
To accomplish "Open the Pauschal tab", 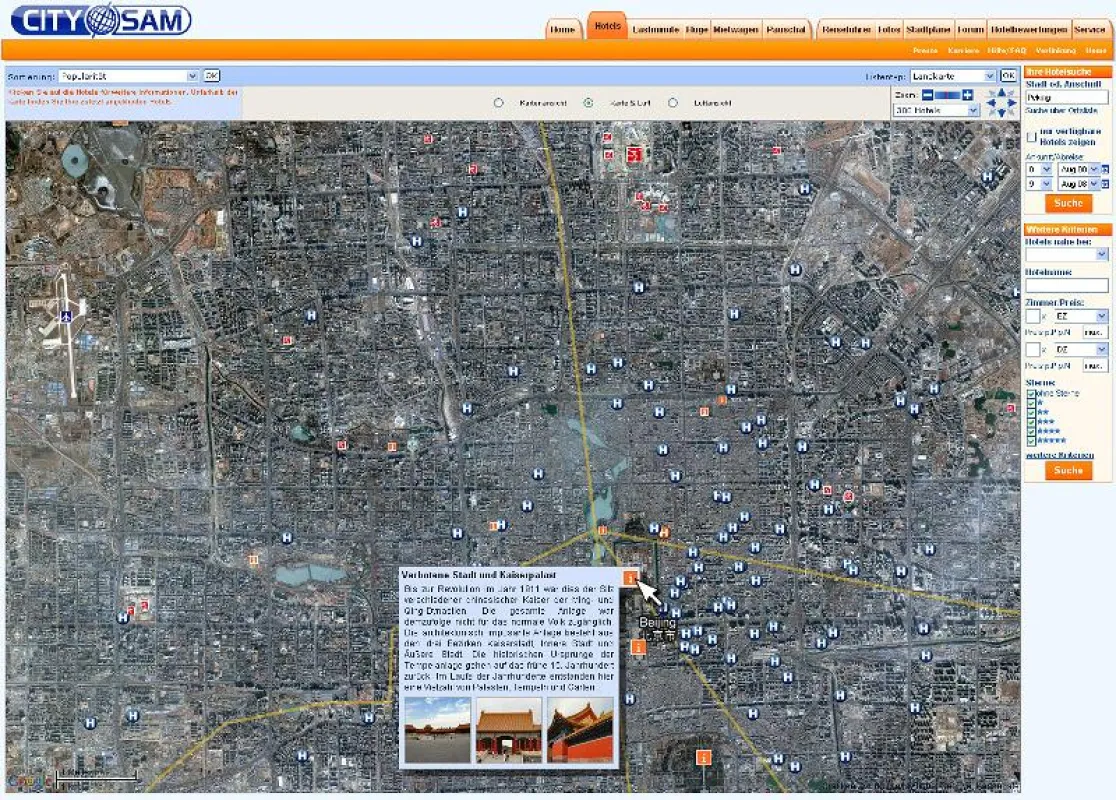I will click(x=786, y=29).
